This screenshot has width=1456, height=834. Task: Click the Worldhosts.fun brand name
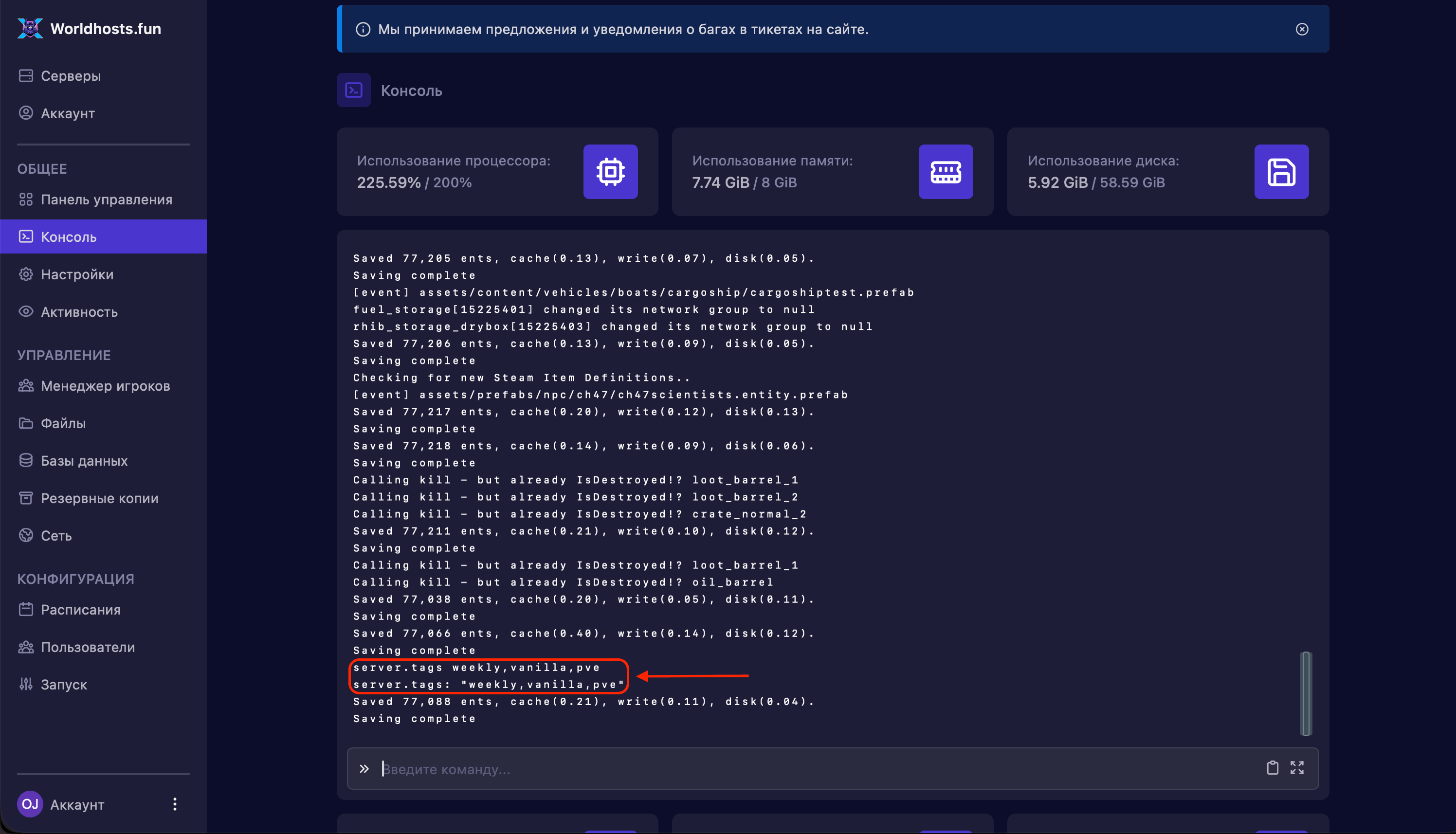click(x=106, y=29)
